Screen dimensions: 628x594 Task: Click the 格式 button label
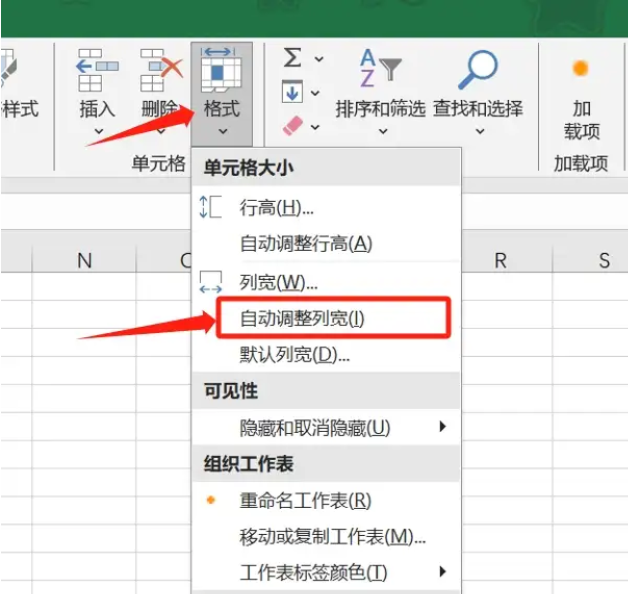[222, 109]
